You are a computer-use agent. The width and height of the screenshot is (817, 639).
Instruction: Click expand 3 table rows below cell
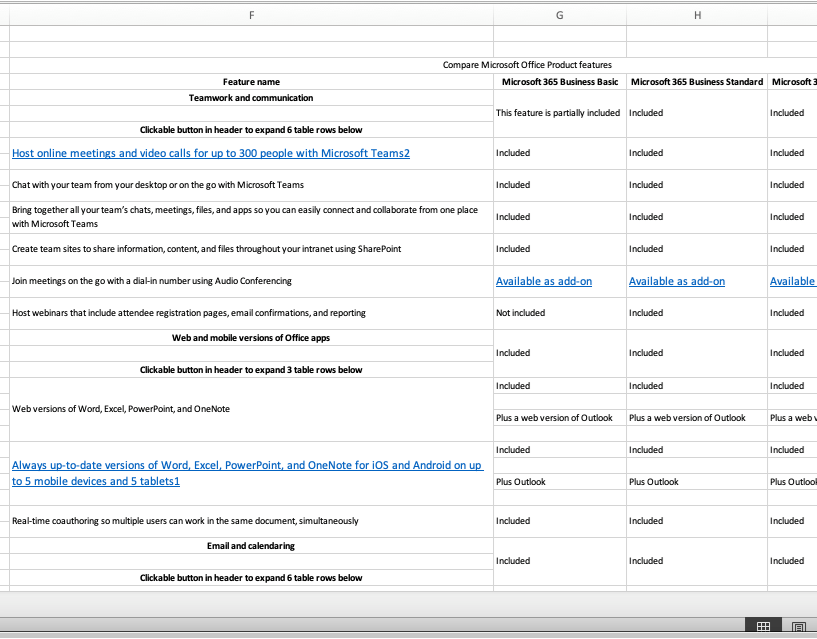point(251,370)
